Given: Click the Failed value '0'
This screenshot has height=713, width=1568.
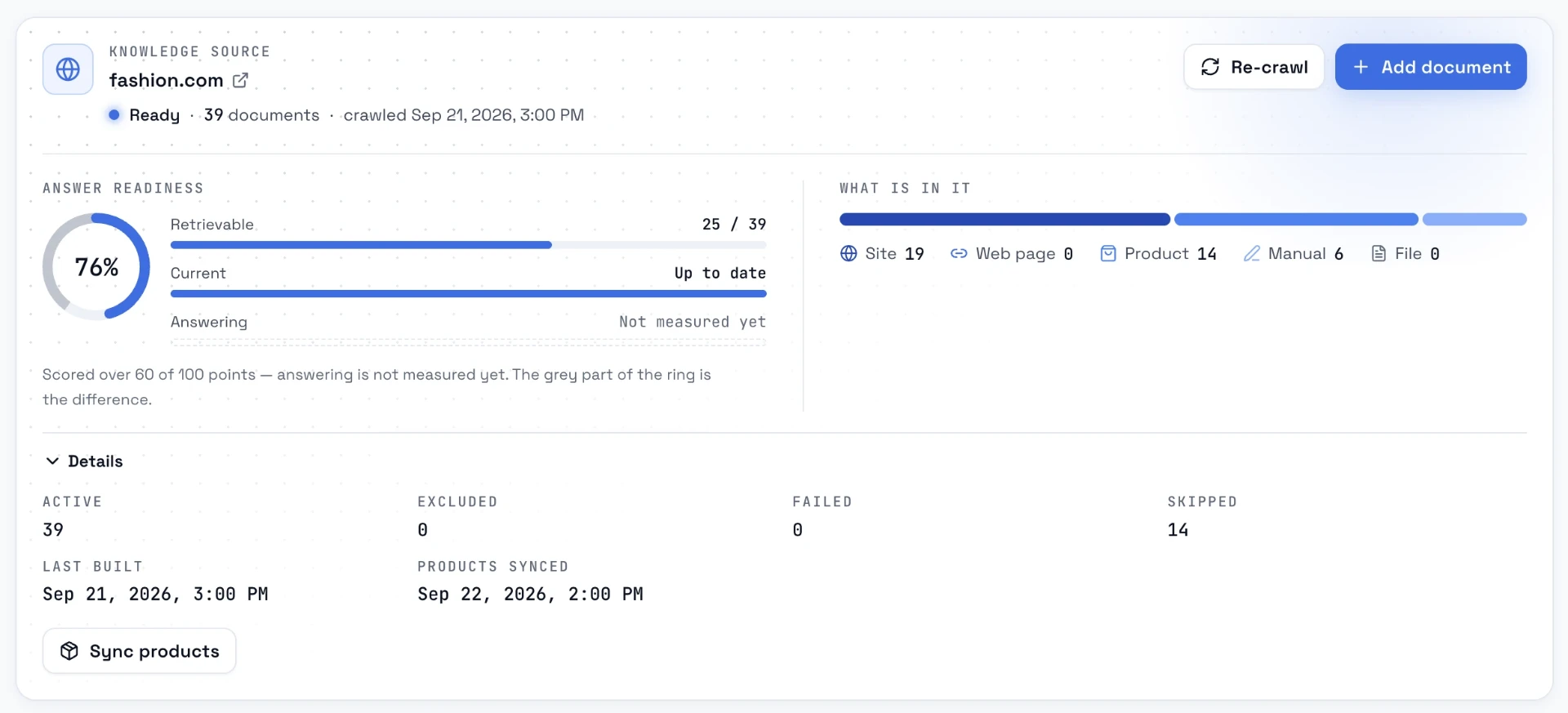Looking at the screenshot, I should (797, 530).
